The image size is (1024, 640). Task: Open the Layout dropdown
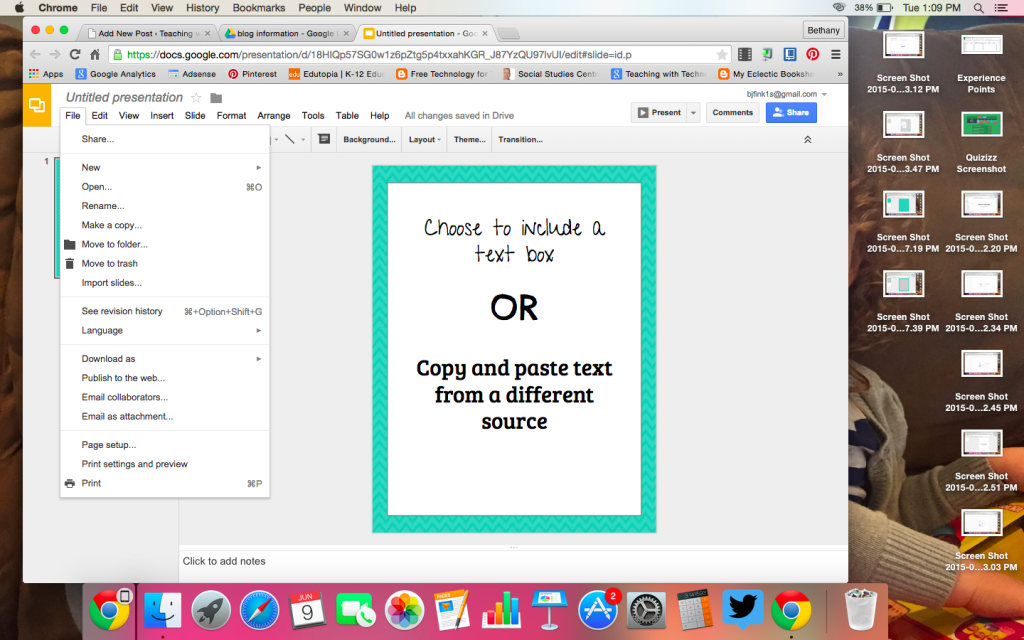pyautogui.click(x=424, y=139)
